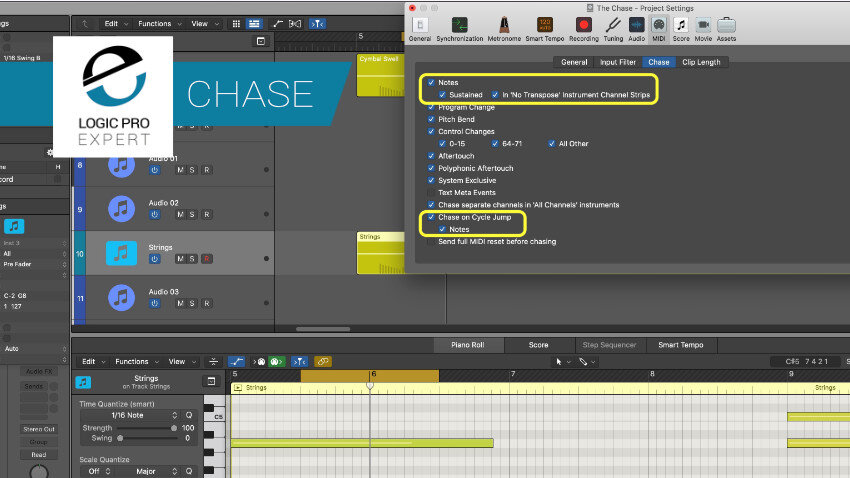Toggle Pitch Bend checkbox
The height and width of the screenshot is (478, 850).
tap(431, 119)
